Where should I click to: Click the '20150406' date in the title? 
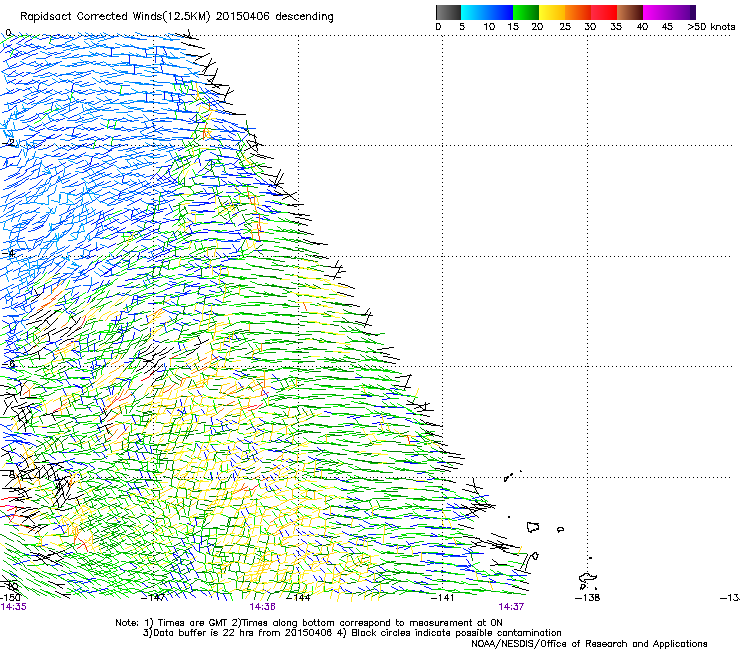243,17
